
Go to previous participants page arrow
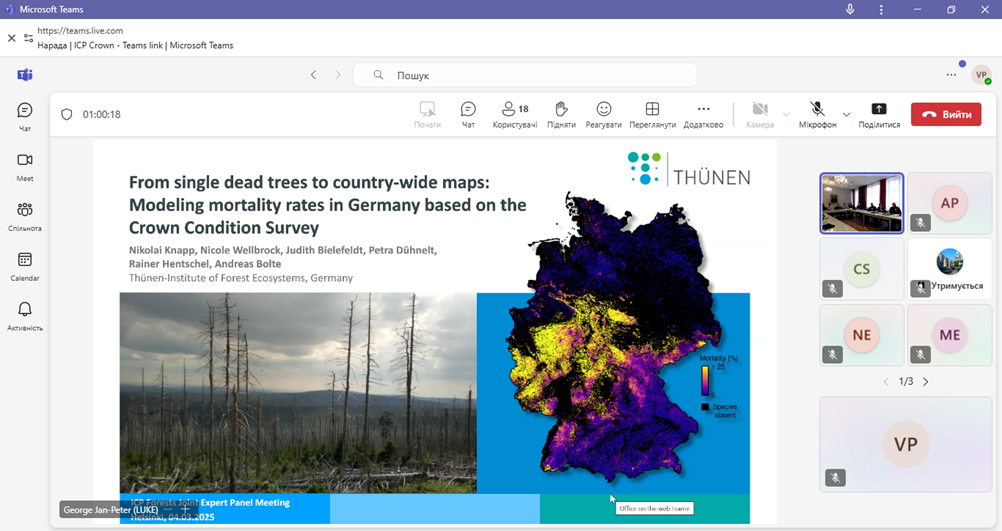886,381
